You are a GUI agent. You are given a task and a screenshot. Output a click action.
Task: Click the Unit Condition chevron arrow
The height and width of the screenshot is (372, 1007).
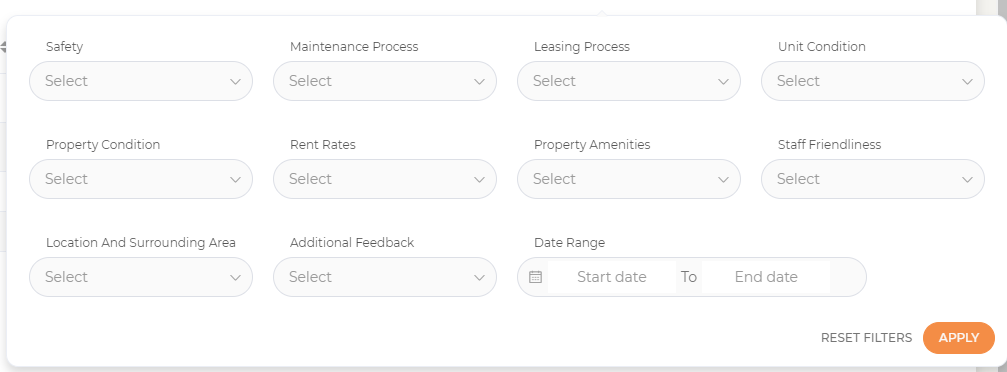pos(967,82)
